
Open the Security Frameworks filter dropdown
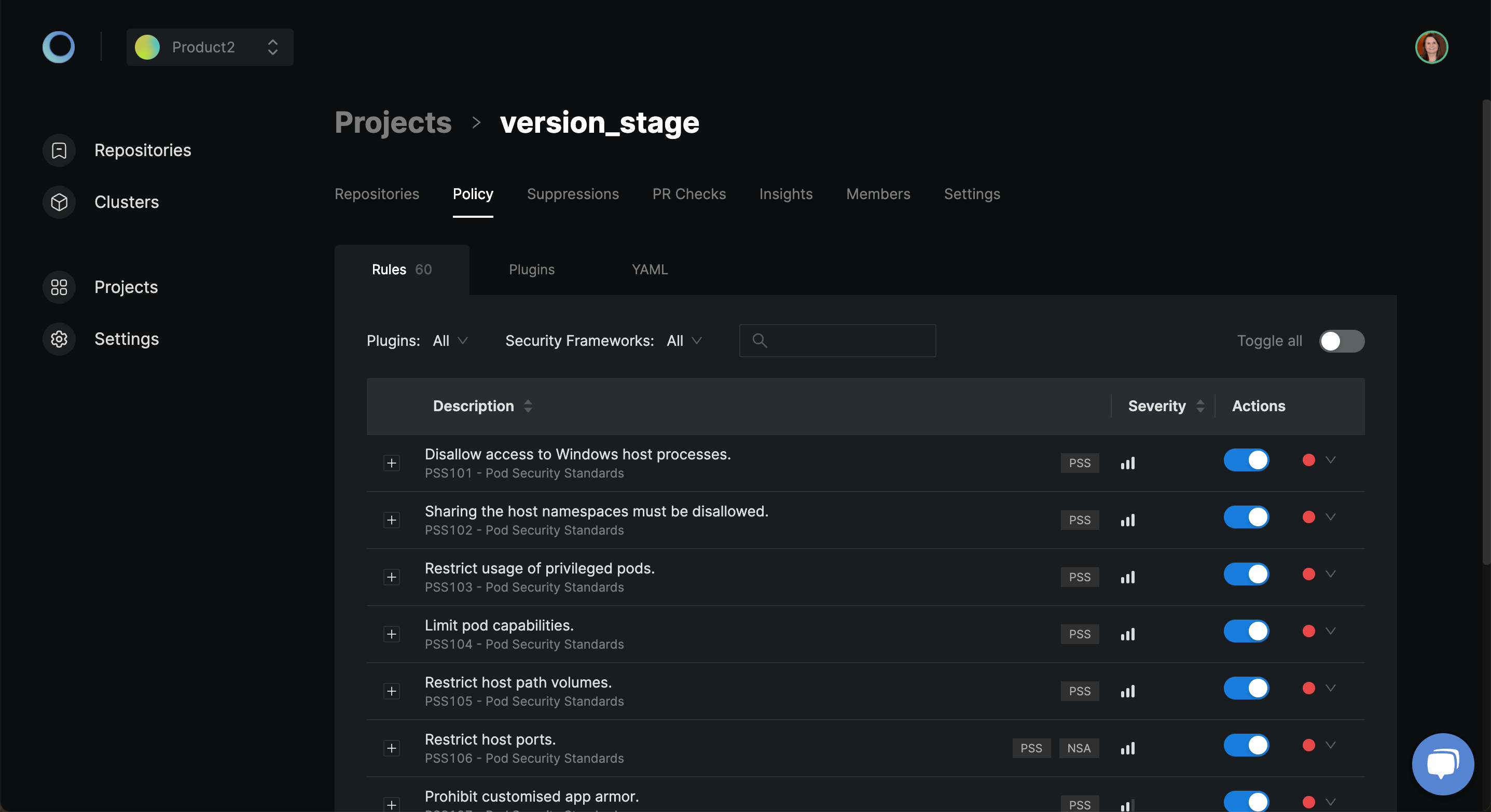coord(684,340)
